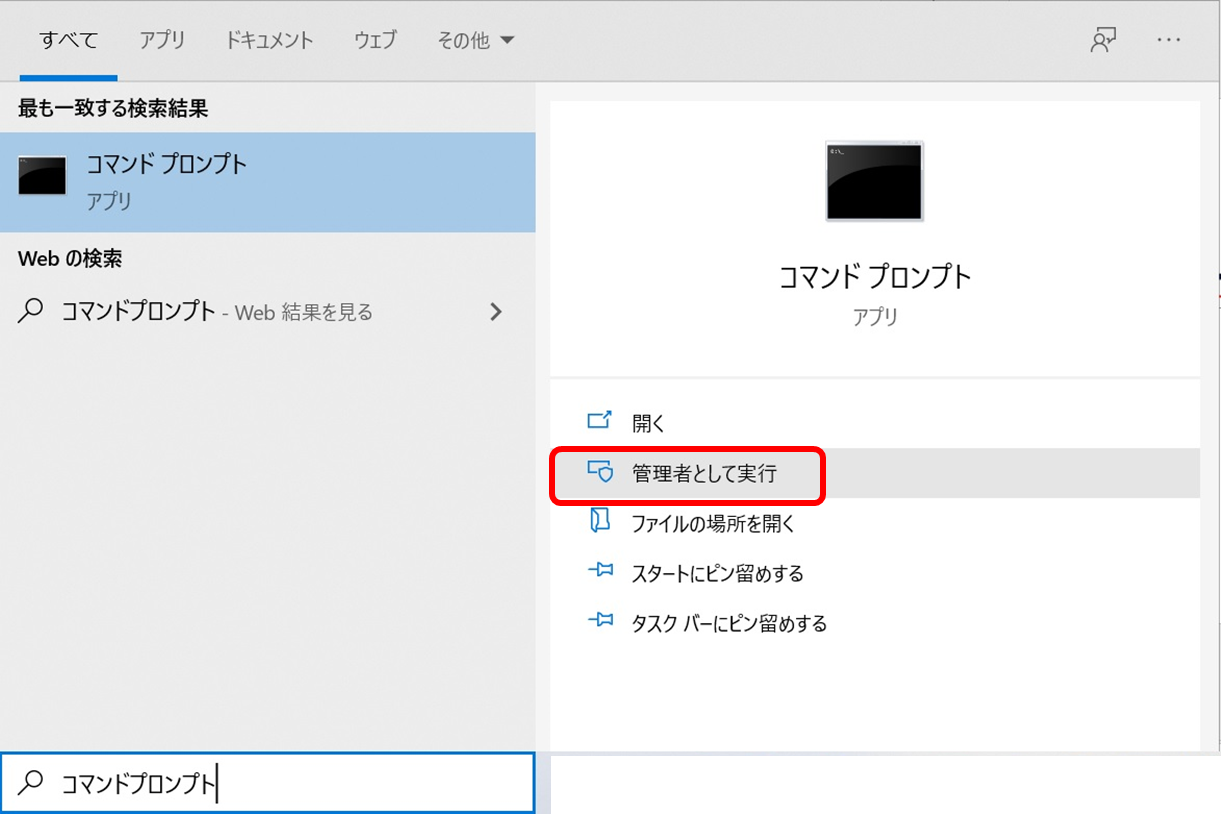Open コマンドプロンプト via the 開く option

tap(646, 423)
